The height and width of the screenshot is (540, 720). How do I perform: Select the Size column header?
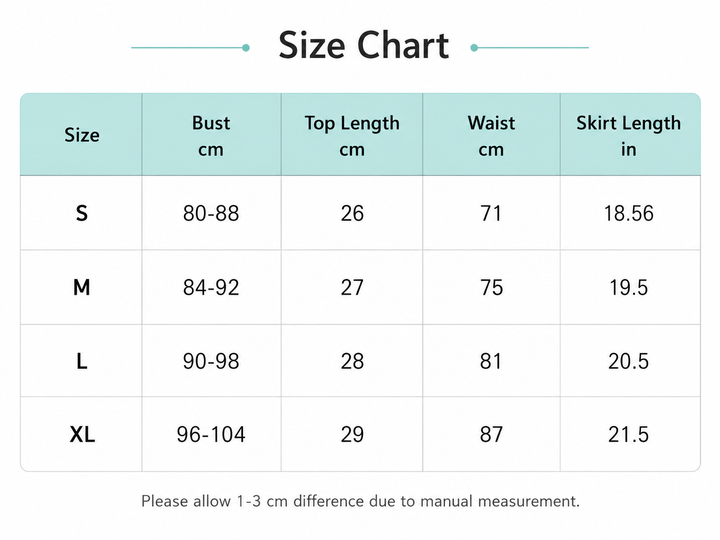[x=82, y=135]
